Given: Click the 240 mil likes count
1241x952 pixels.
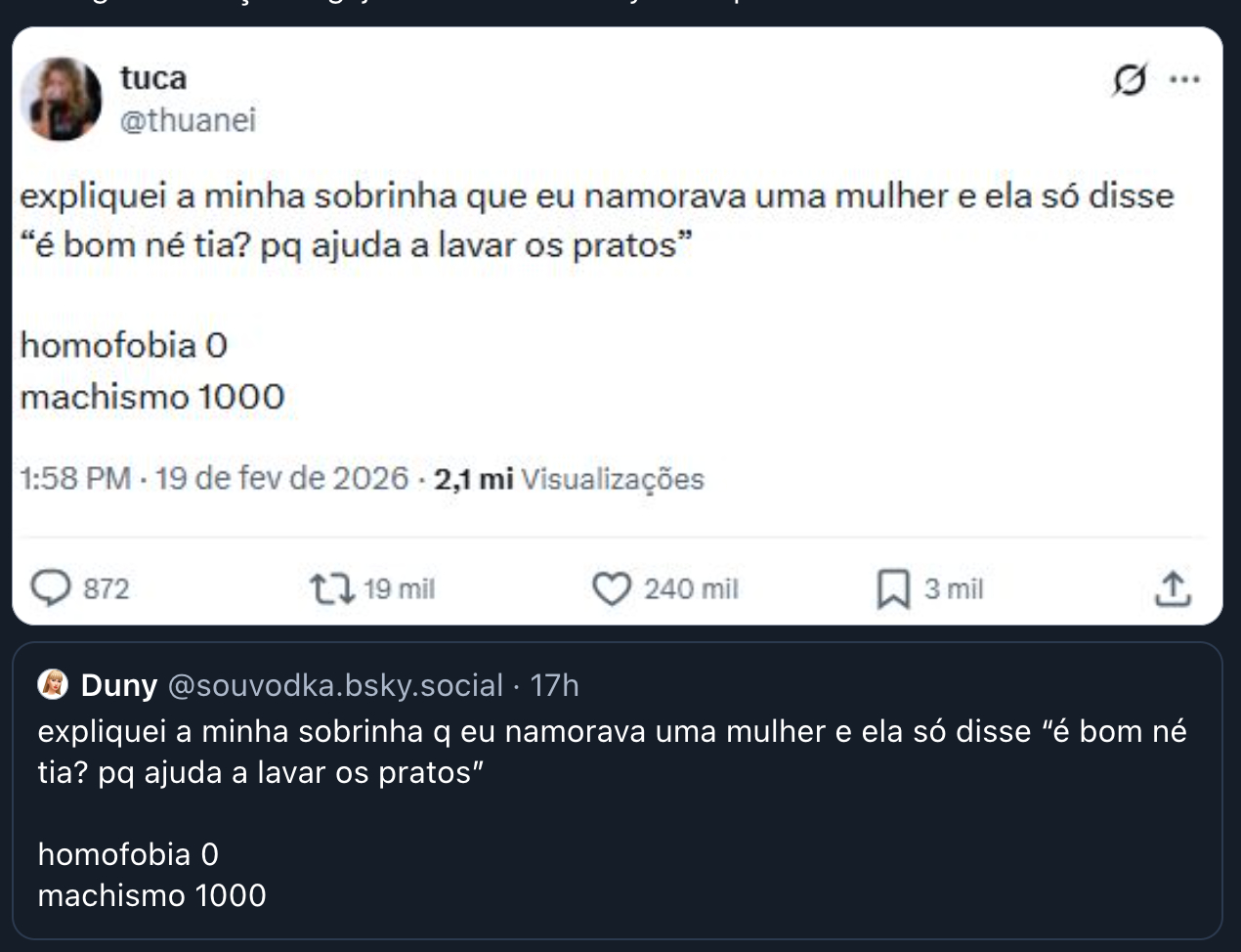Looking at the screenshot, I should coord(691,589).
